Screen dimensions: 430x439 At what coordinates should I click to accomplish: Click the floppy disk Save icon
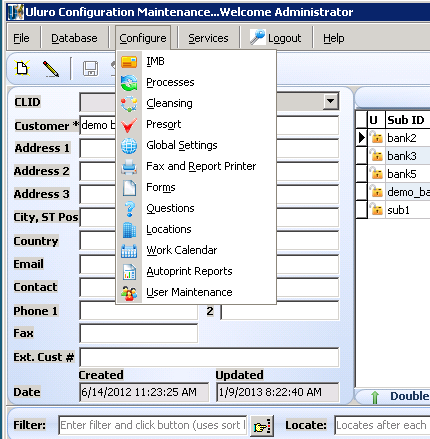coord(90,69)
